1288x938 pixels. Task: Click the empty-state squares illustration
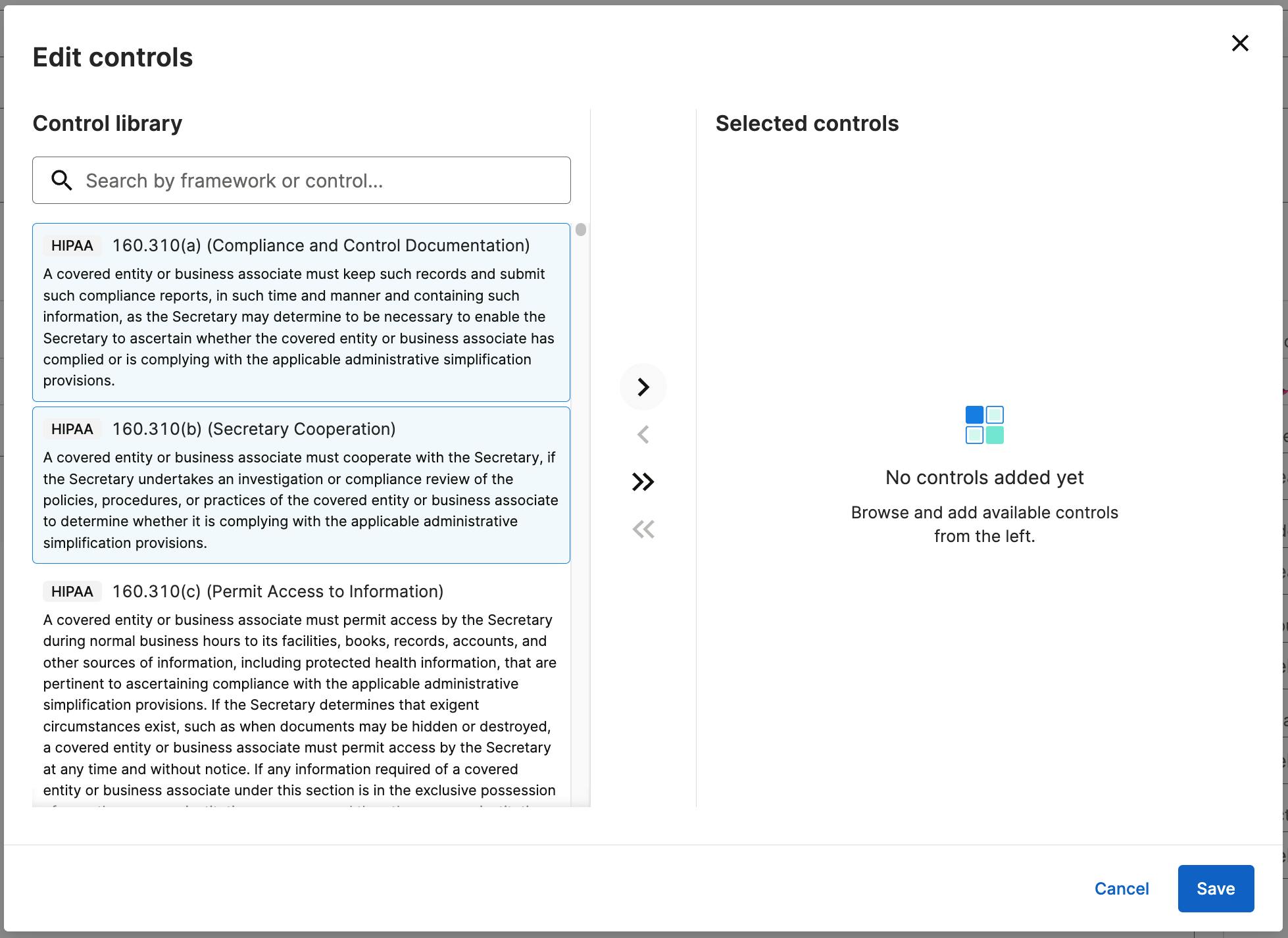[x=984, y=425]
